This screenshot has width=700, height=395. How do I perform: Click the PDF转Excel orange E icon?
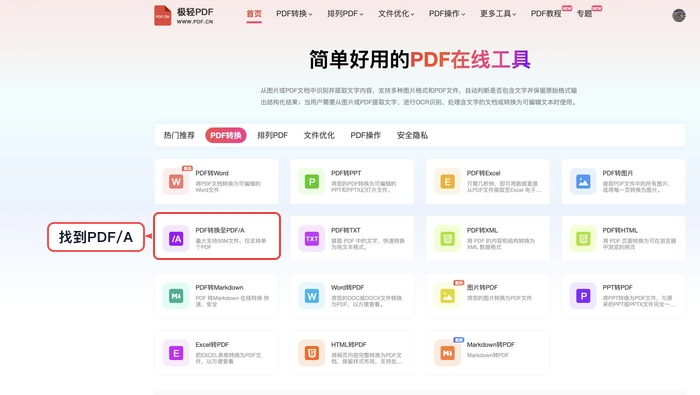point(447,182)
